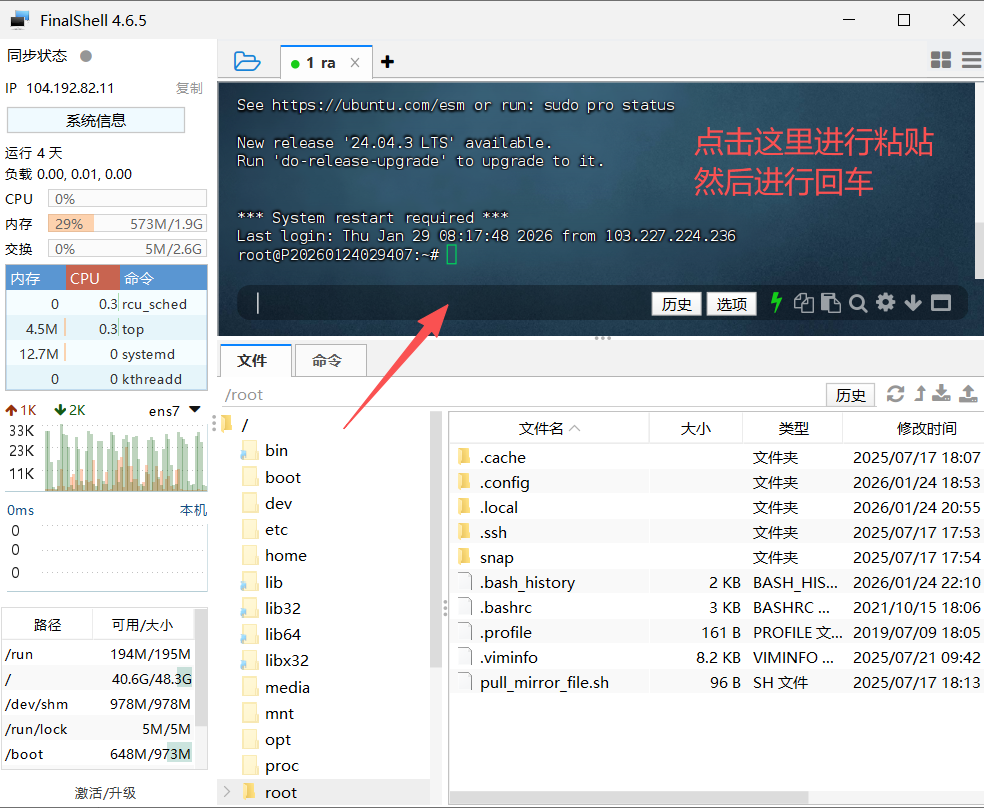Select the copy icon in terminal toolbar
The image size is (984, 808).
pos(803,303)
